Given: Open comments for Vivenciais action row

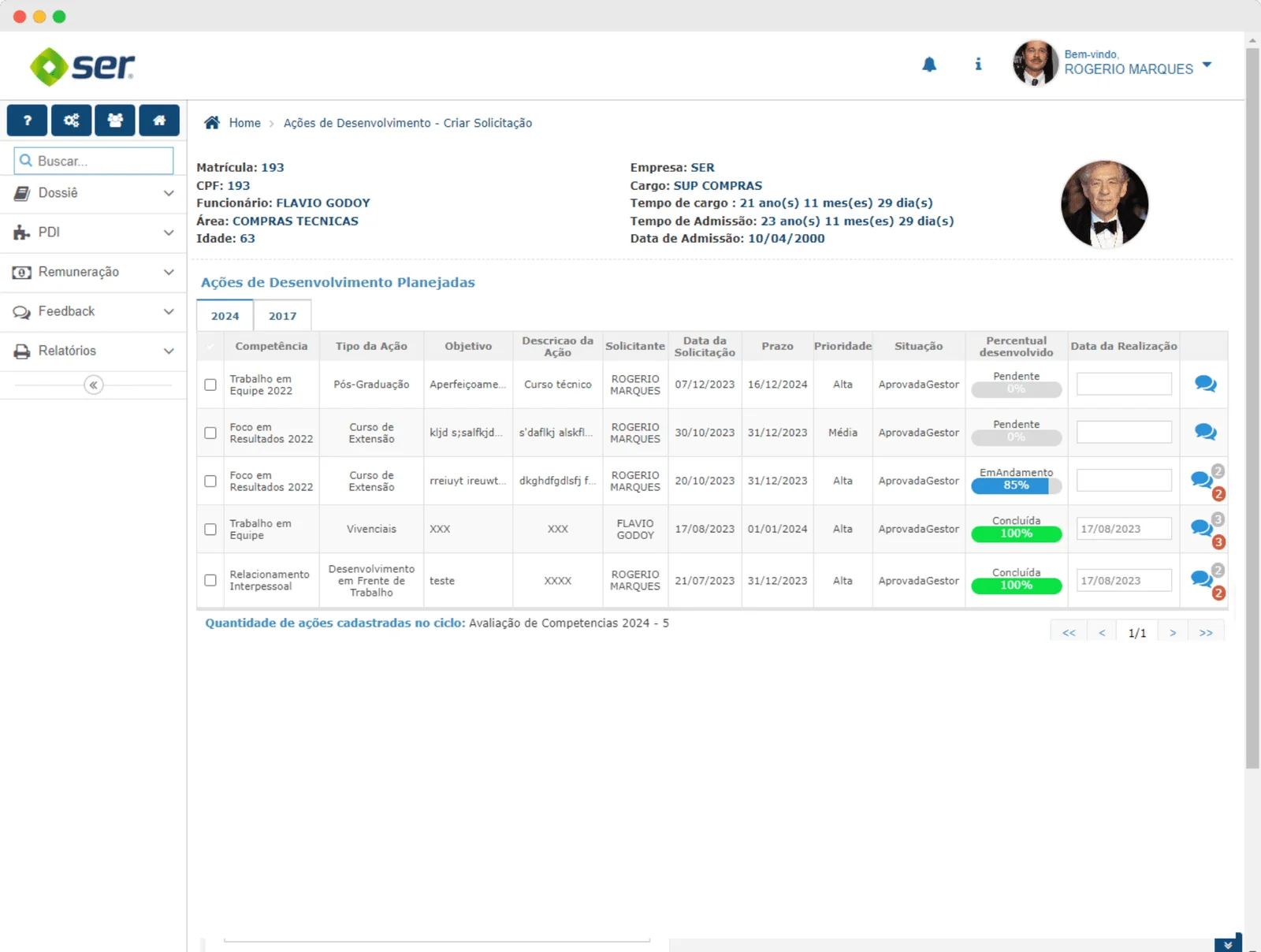Looking at the screenshot, I should pyautogui.click(x=1201, y=528).
